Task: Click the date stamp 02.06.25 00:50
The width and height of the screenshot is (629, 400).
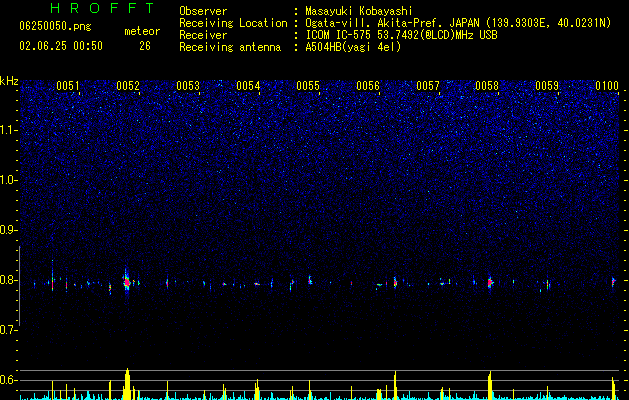Action: point(61,46)
